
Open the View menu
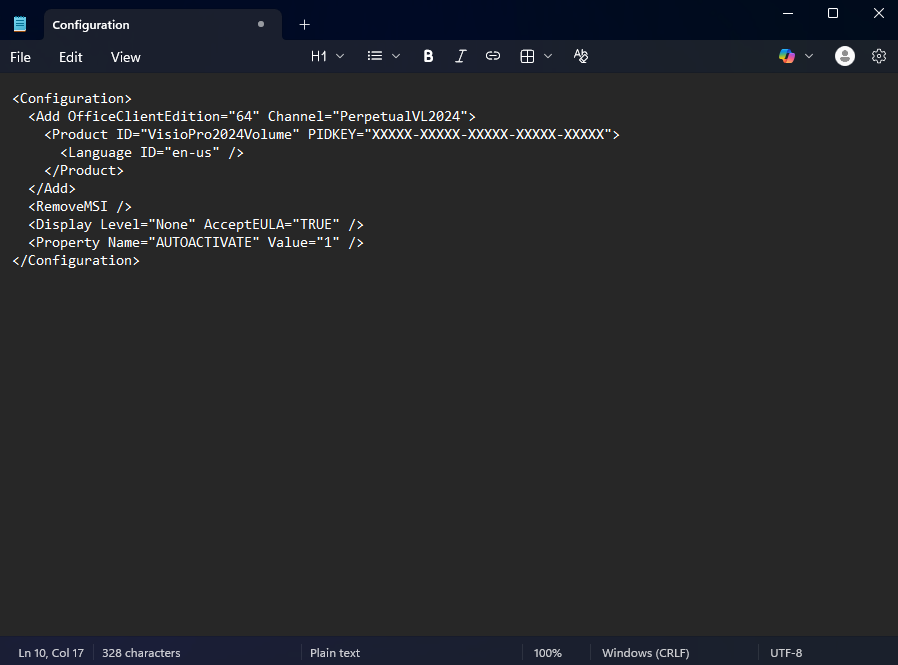coord(126,57)
